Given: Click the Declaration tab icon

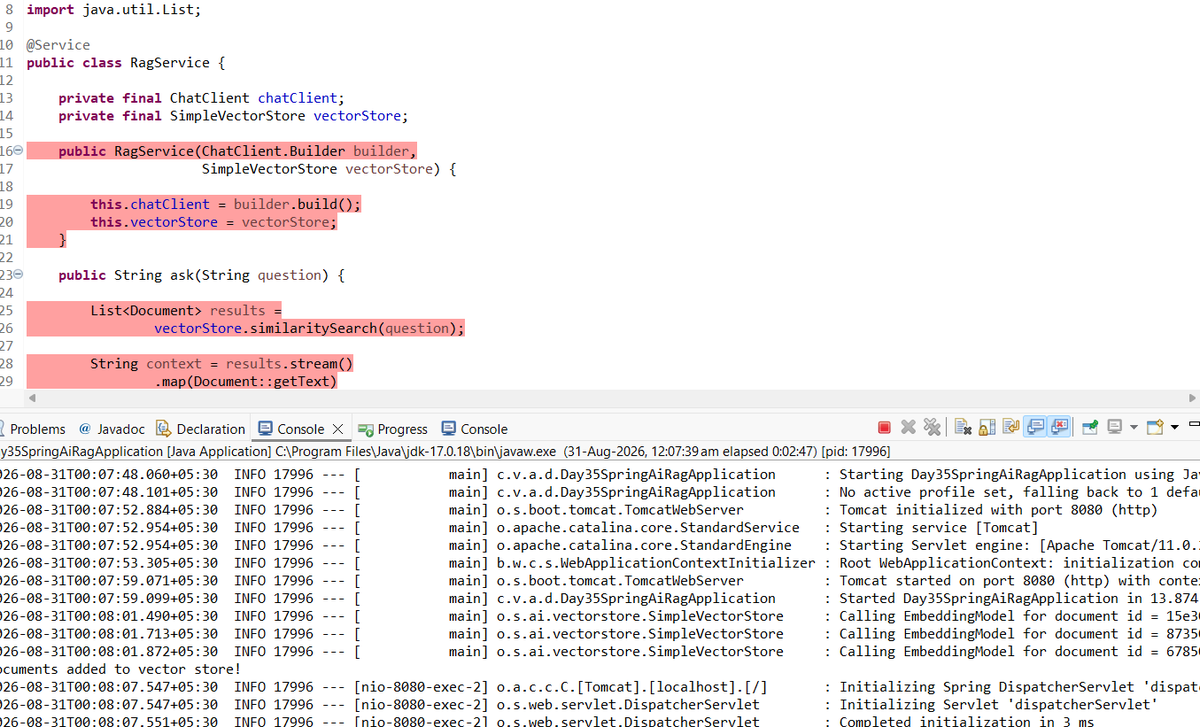Looking at the screenshot, I should pos(164,429).
